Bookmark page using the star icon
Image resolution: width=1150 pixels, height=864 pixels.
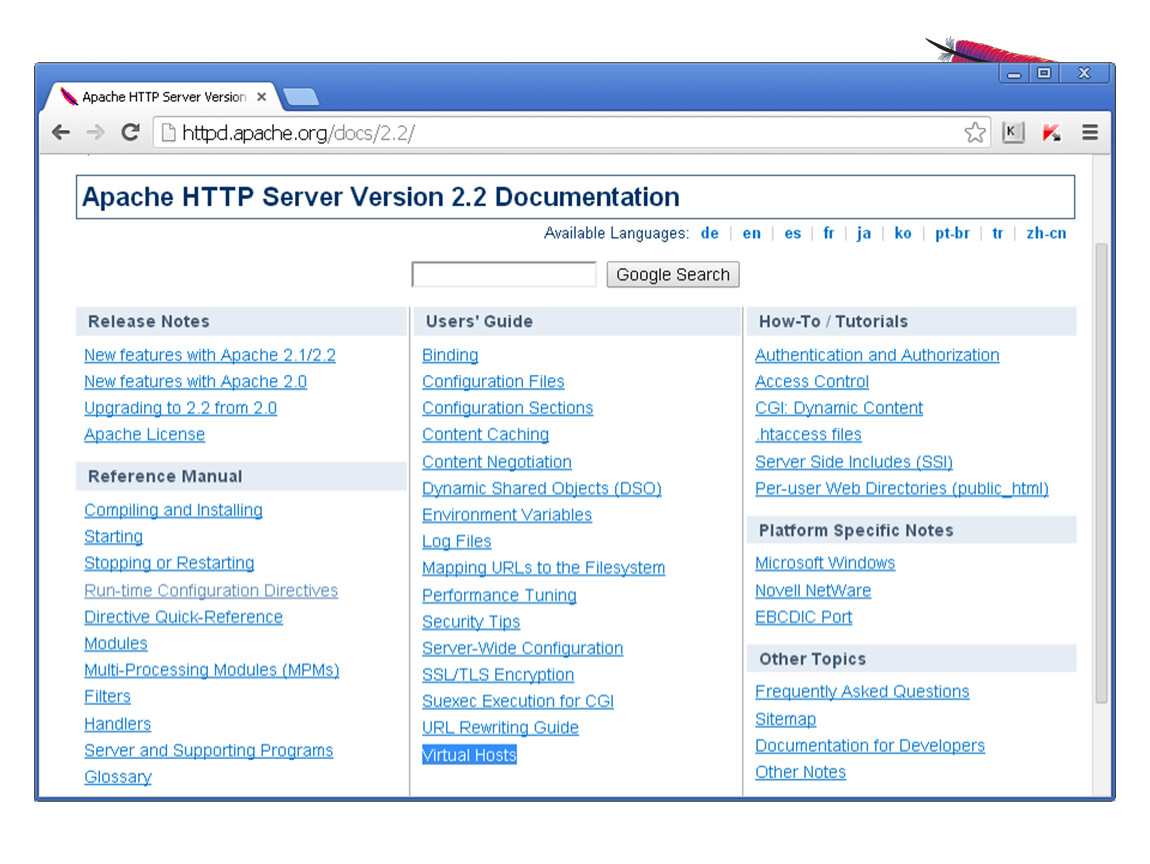(x=974, y=133)
